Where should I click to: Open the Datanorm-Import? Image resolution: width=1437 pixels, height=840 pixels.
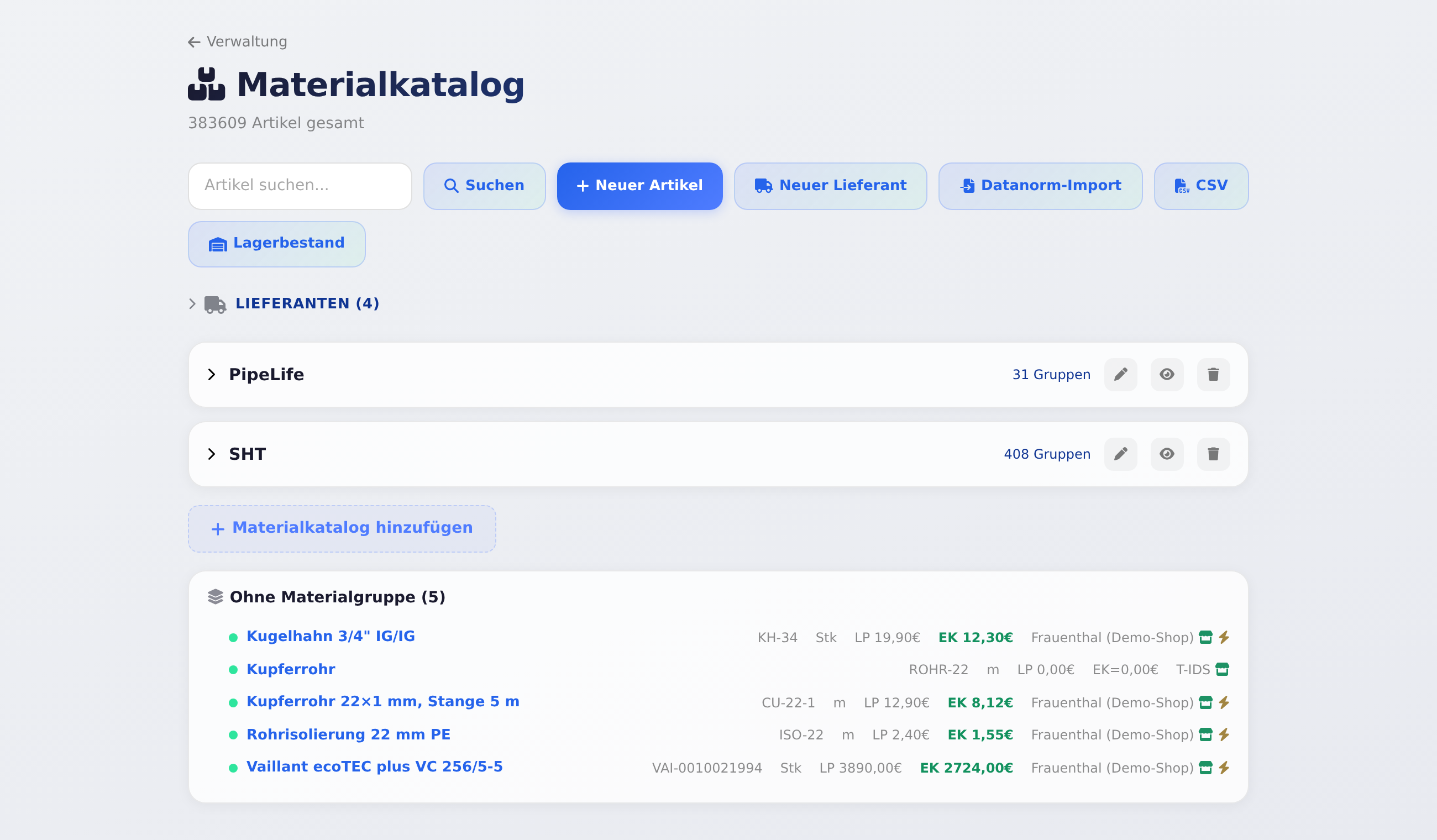click(x=1040, y=186)
